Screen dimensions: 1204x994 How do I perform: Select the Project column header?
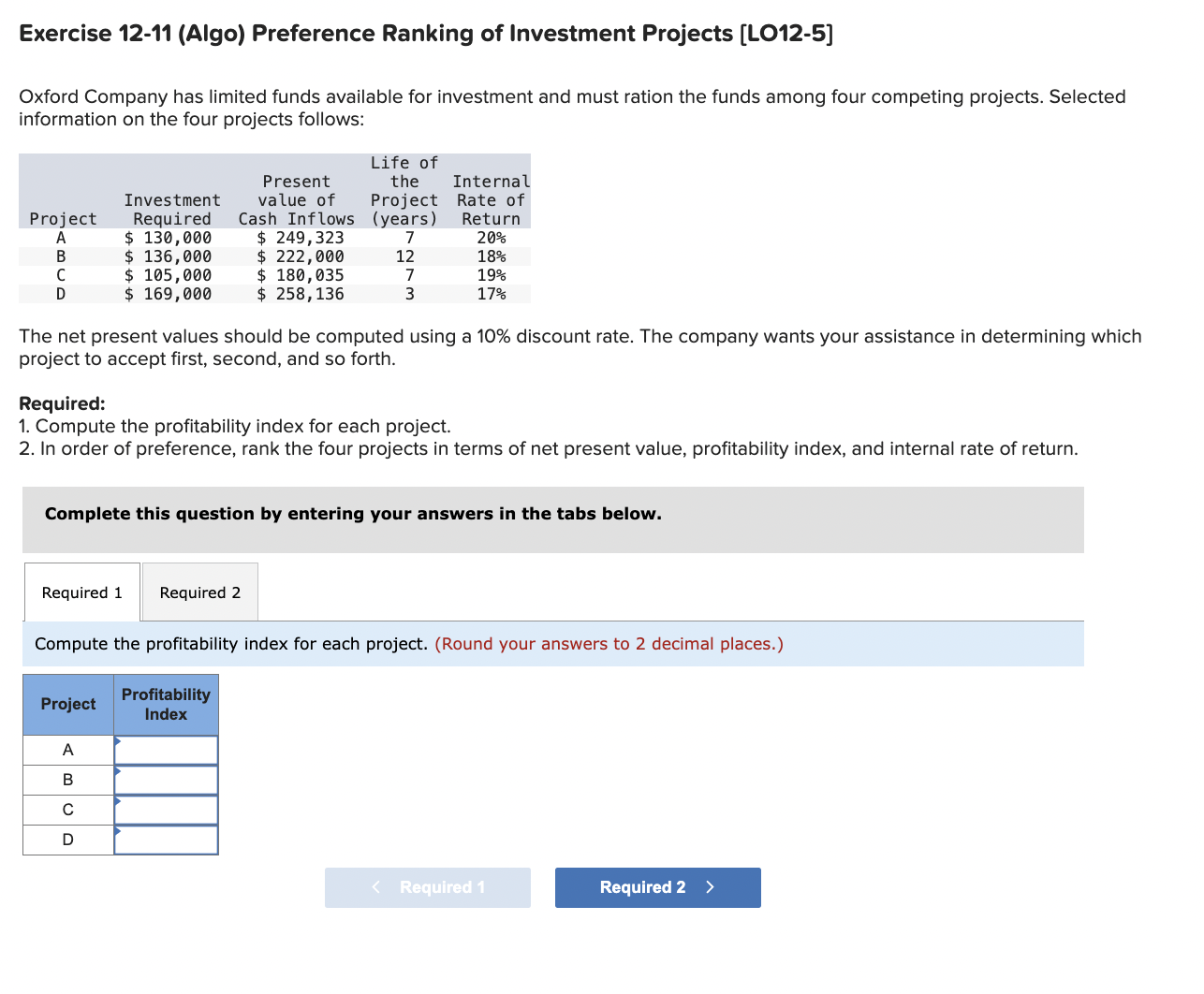click(x=67, y=704)
